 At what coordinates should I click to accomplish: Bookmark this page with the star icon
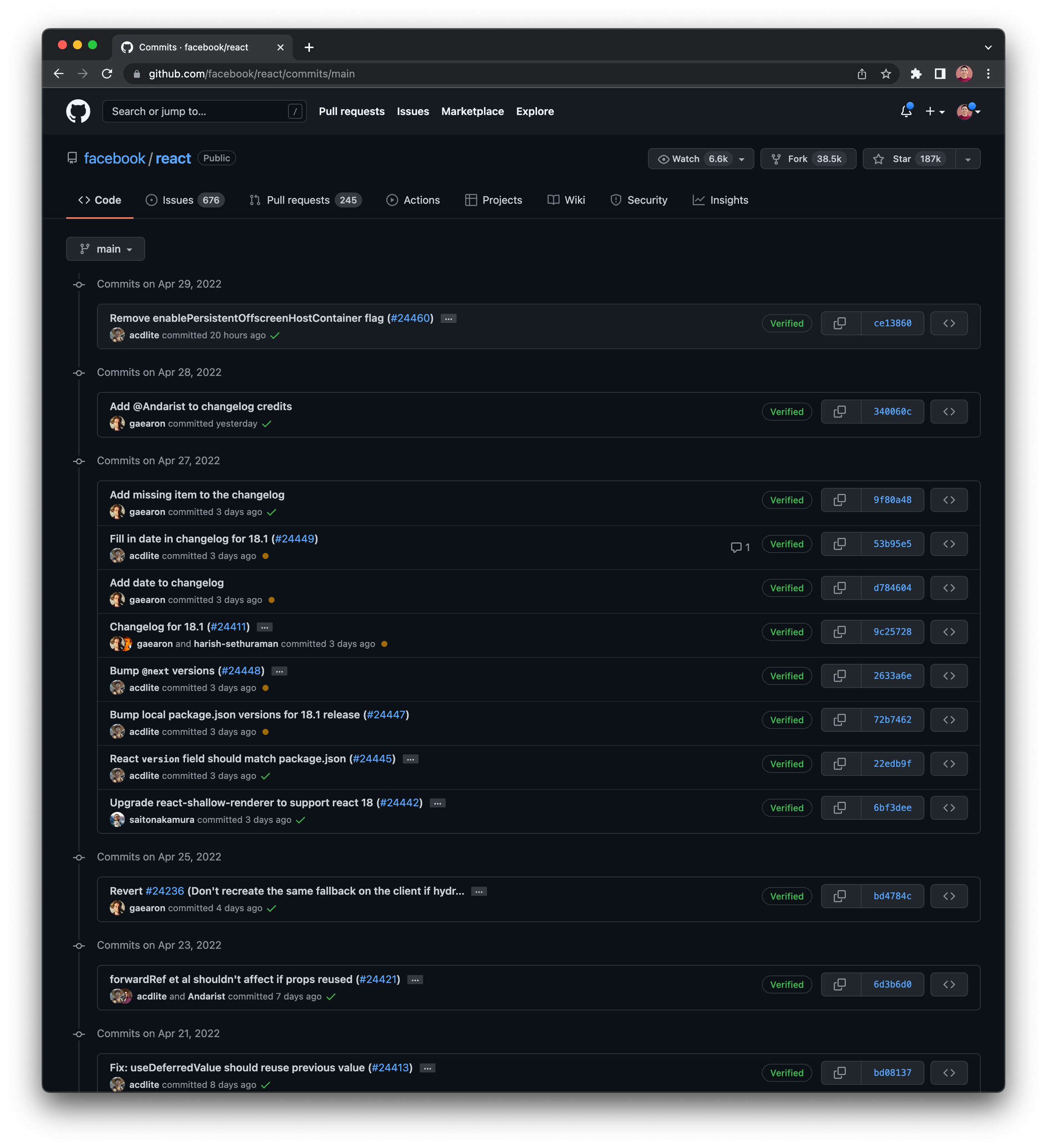coord(886,74)
